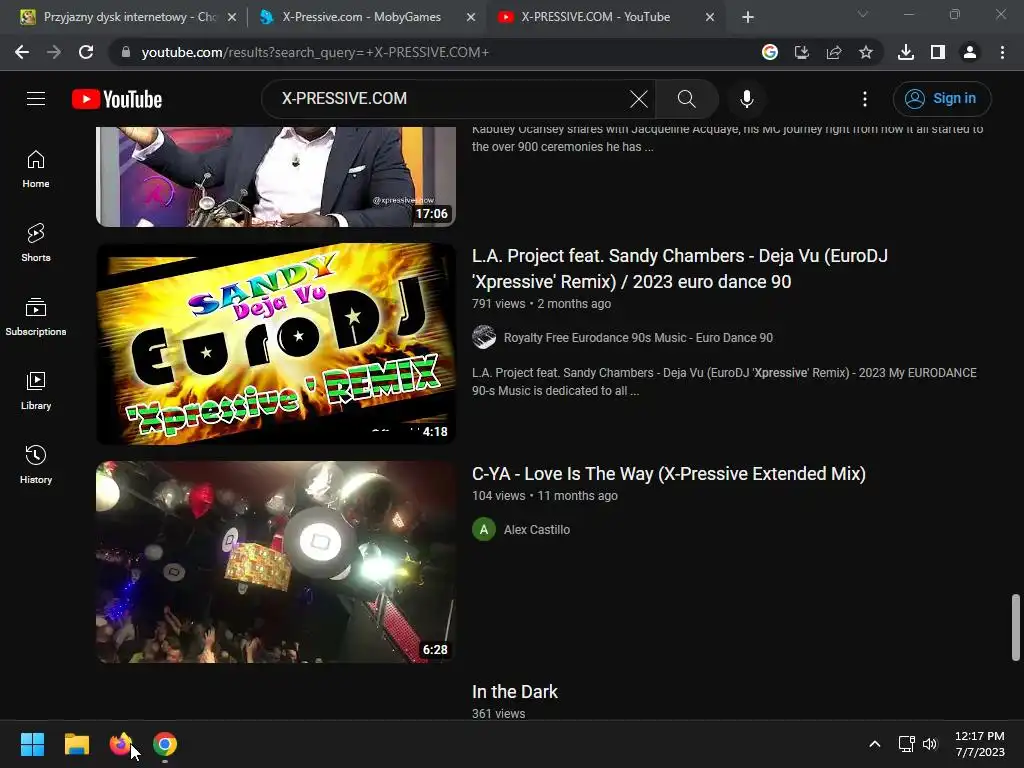The height and width of the screenshot is (768, 1024).
Task: Open Firefox from the taskbar
Action: tap(121, 744)
